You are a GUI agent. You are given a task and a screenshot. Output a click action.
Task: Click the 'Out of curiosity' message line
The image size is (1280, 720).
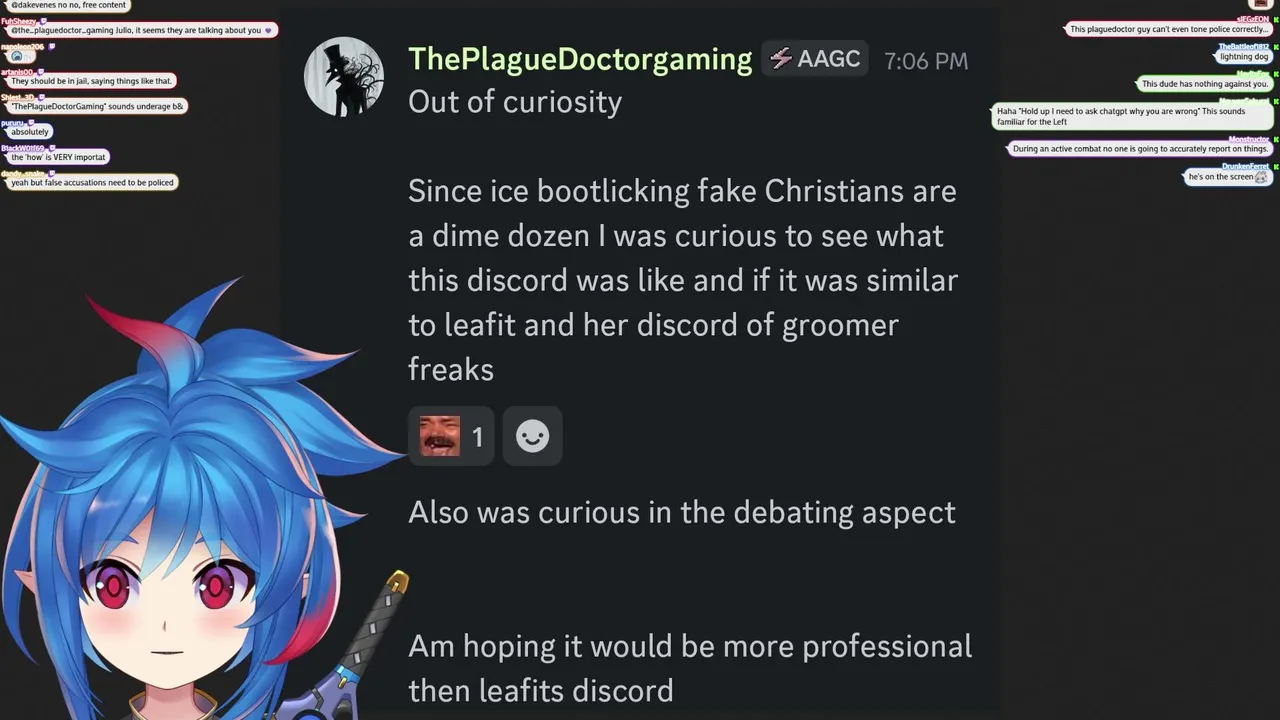coord(515,102)
